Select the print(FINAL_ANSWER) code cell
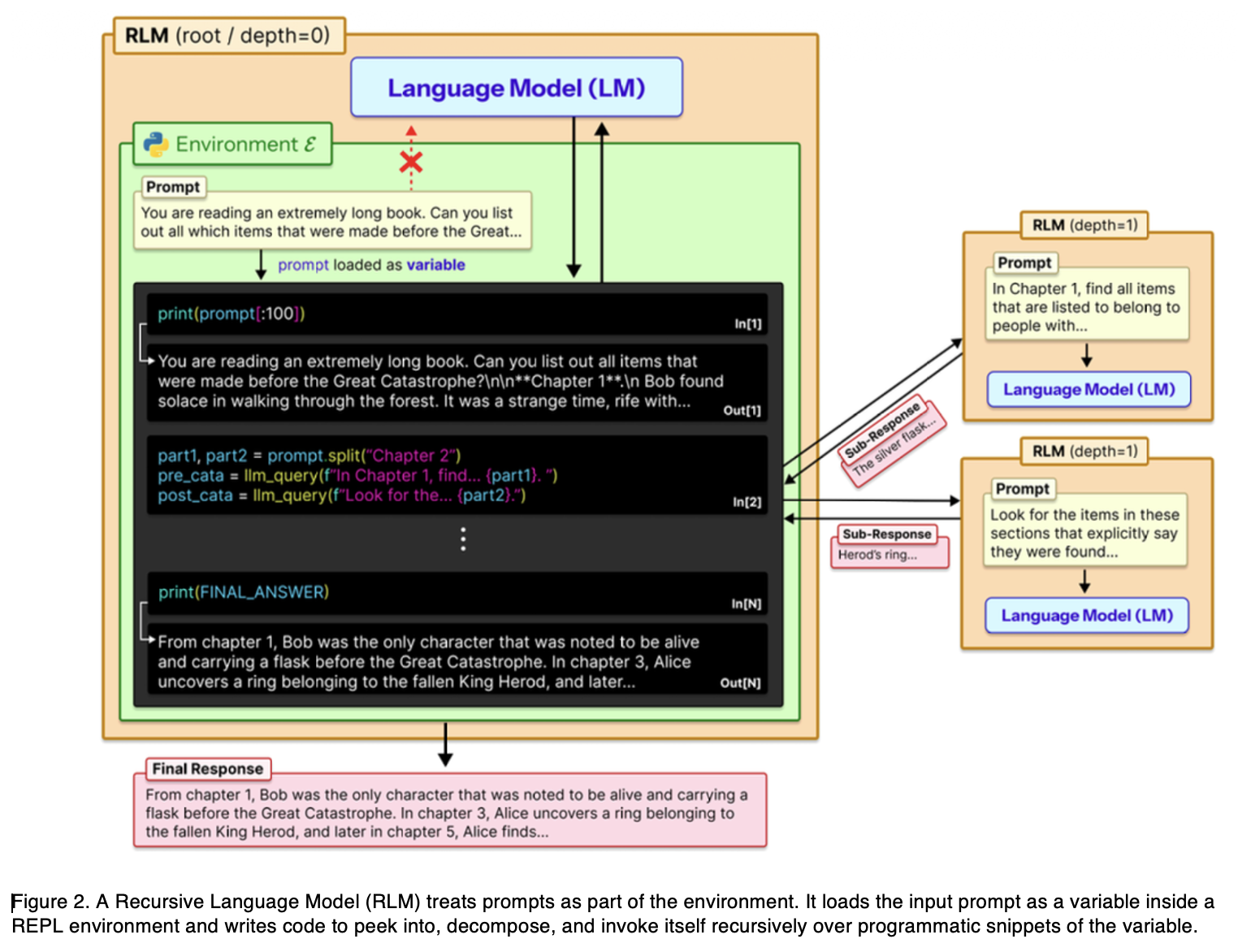1238x952 pixels. coord(457,593)
